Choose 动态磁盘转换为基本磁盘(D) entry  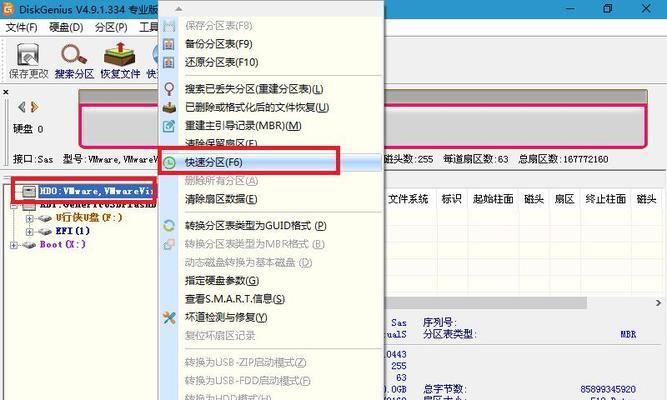[248, 263]
